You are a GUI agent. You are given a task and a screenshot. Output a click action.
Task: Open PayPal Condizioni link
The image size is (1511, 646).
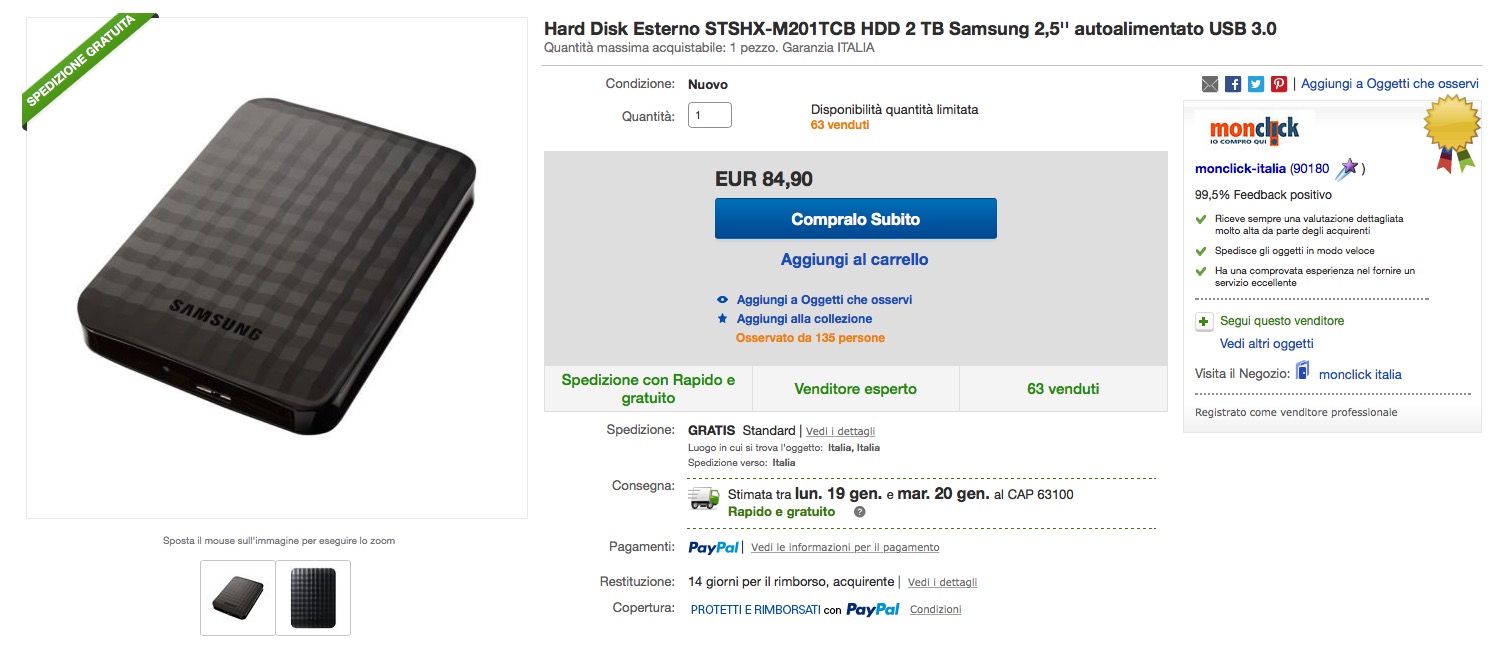coord(935,610)
